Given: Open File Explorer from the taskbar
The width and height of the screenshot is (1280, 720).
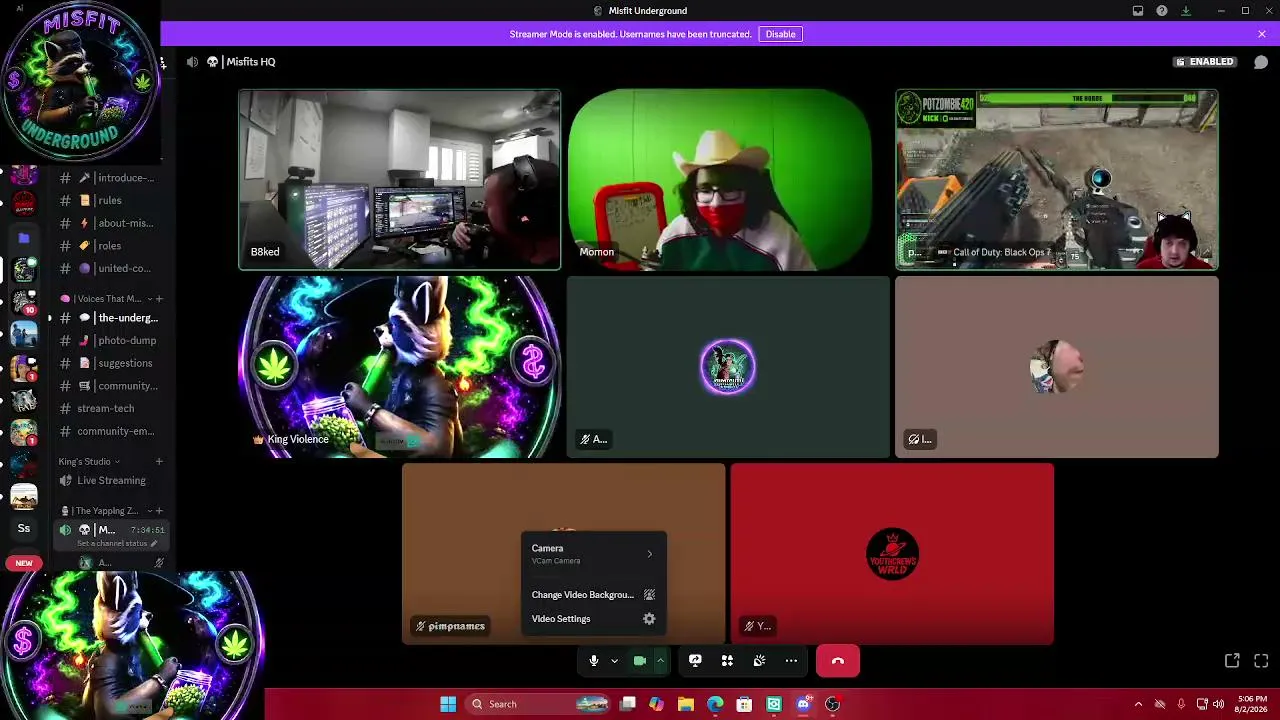Looking at the screenshot, I should 686,704.
